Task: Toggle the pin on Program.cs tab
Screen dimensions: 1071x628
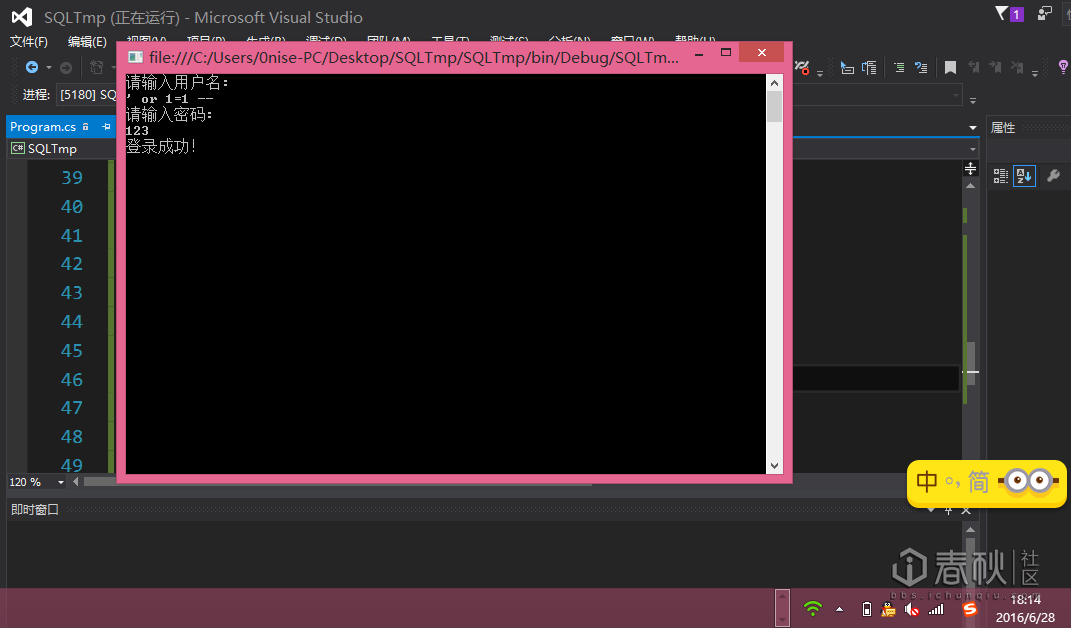Action: [x=106, y=126]
